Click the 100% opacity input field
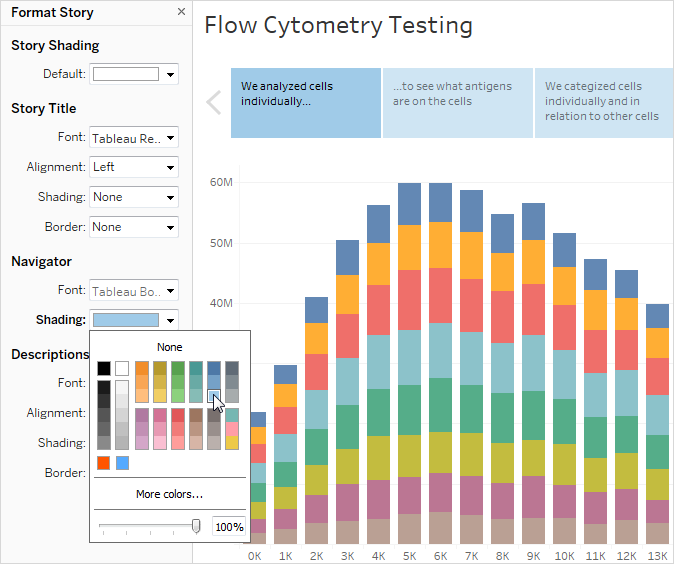Screen dimensions: 674x564 pos(229,527)
